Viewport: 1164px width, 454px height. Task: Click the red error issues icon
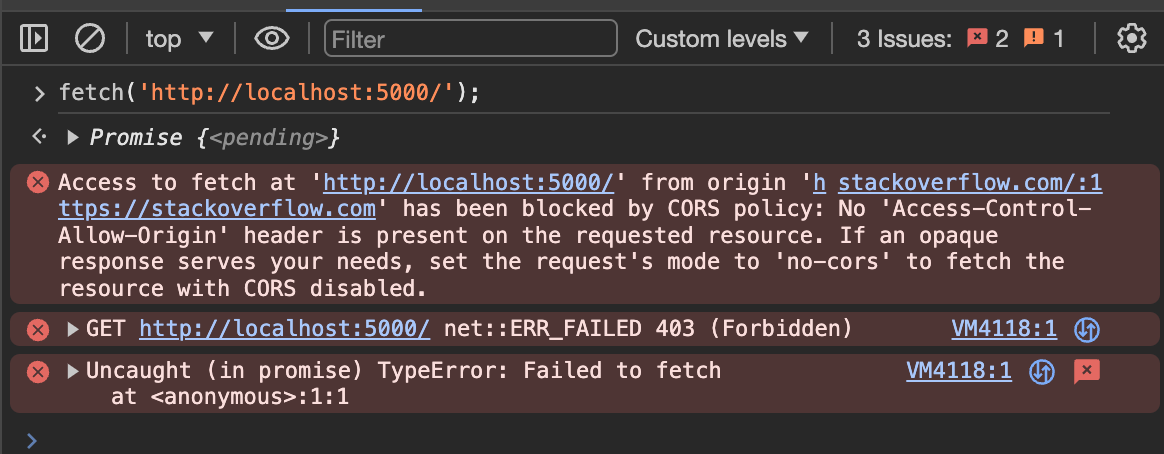tap(977, 39)
